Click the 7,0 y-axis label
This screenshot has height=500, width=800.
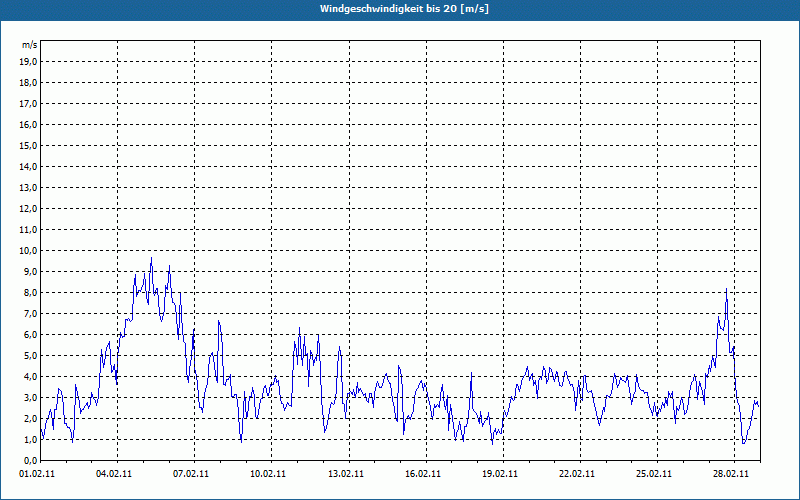tap(31, 313)
